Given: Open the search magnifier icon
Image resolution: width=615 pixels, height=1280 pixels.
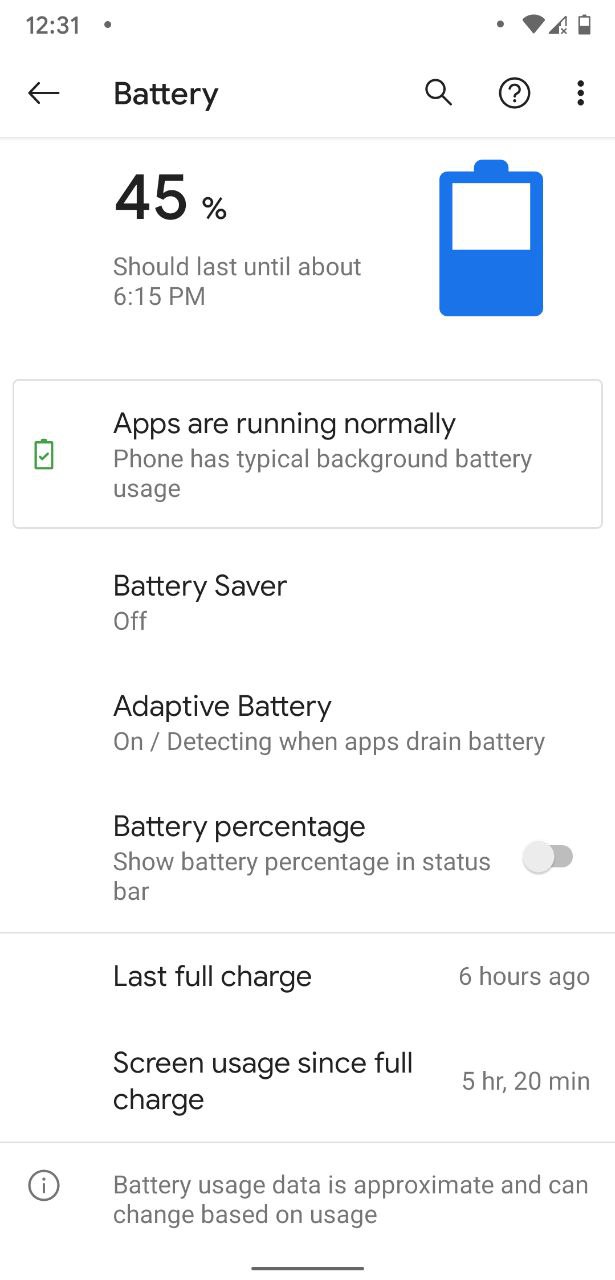Looking at the screenshot, I should (438, 93).
